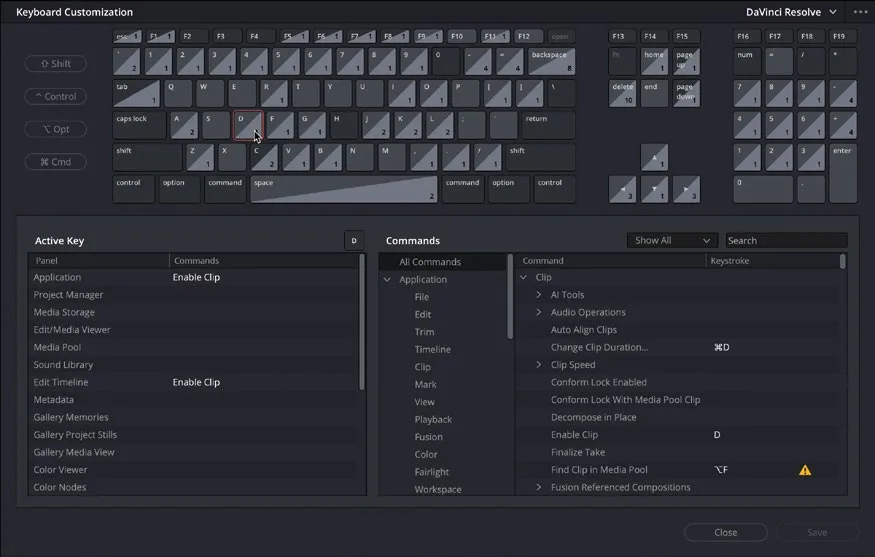Image resolution: width=875 pixels, height=557 pixels.
Task: Select the Playback category
Action: pos(433,419)
